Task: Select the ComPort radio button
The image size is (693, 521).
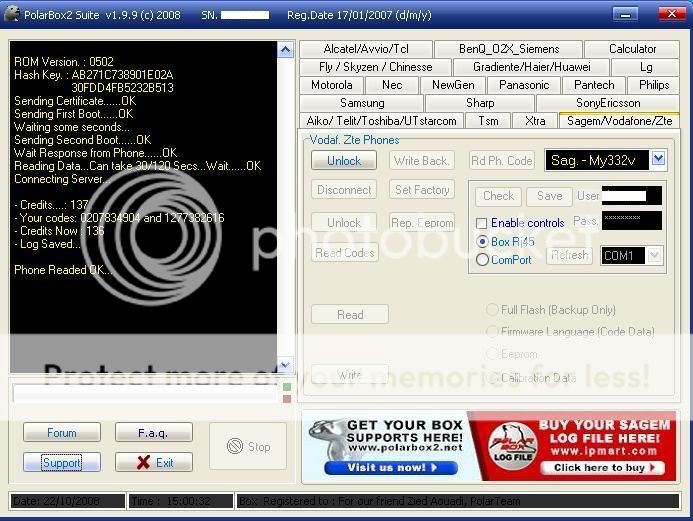Action: (482, 259)
